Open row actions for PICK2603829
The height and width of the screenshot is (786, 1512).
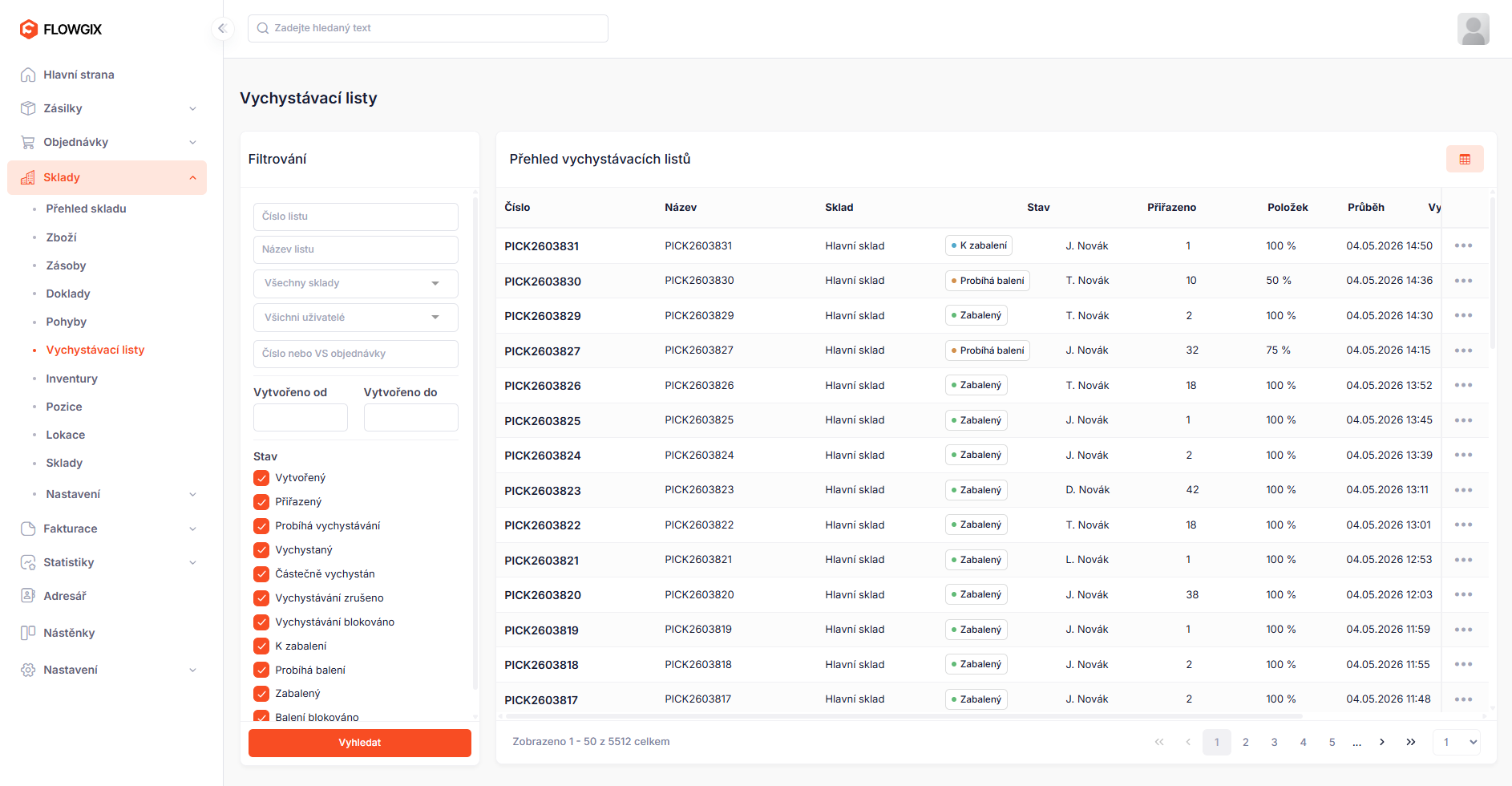click(1463, 315)
